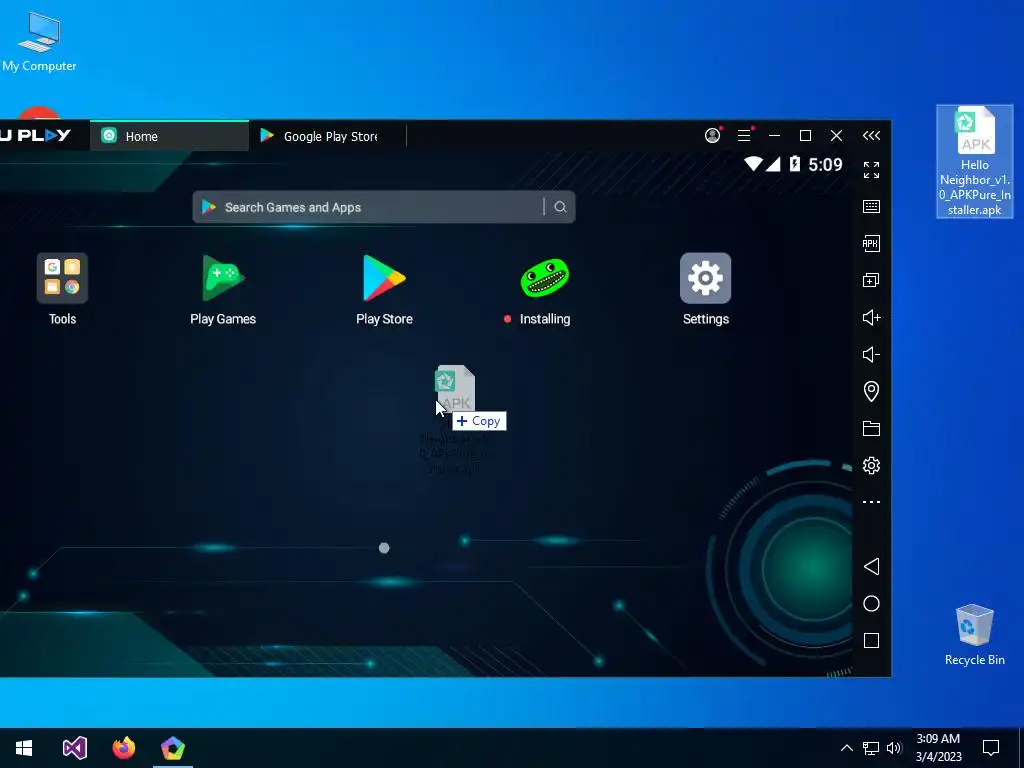The height and width of the screenshot is (768, 1024).
Task: Increase volume with sidebar speaker plus
Action: 871,318
